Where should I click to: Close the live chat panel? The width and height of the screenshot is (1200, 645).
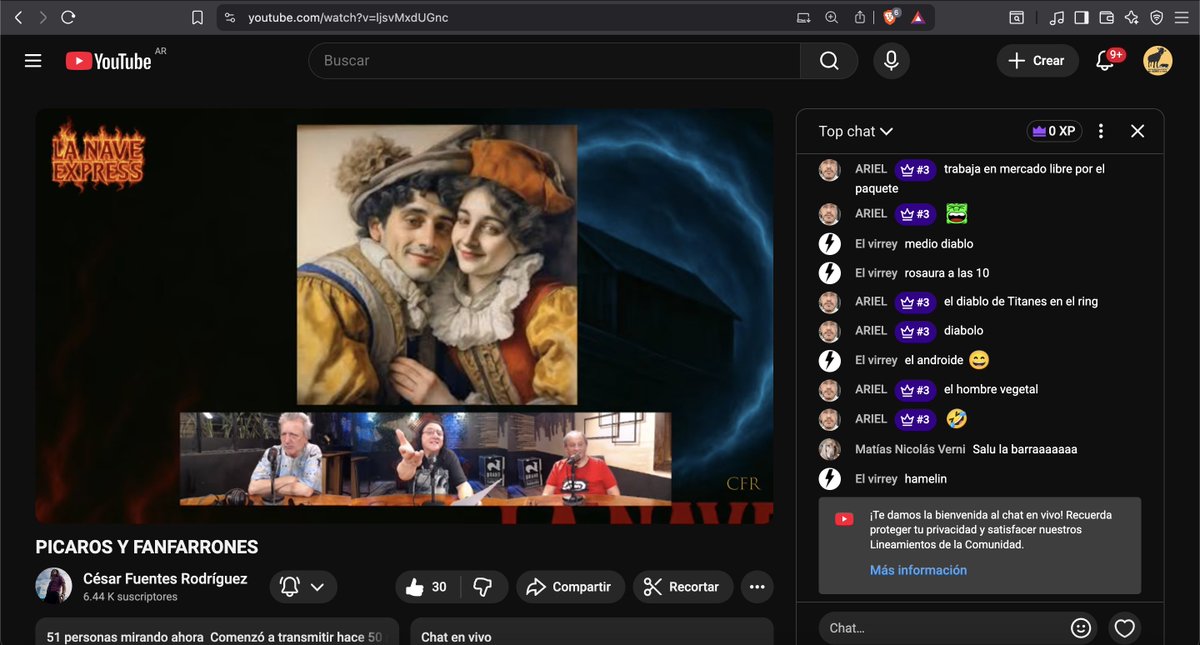[x=1137, y=131]
